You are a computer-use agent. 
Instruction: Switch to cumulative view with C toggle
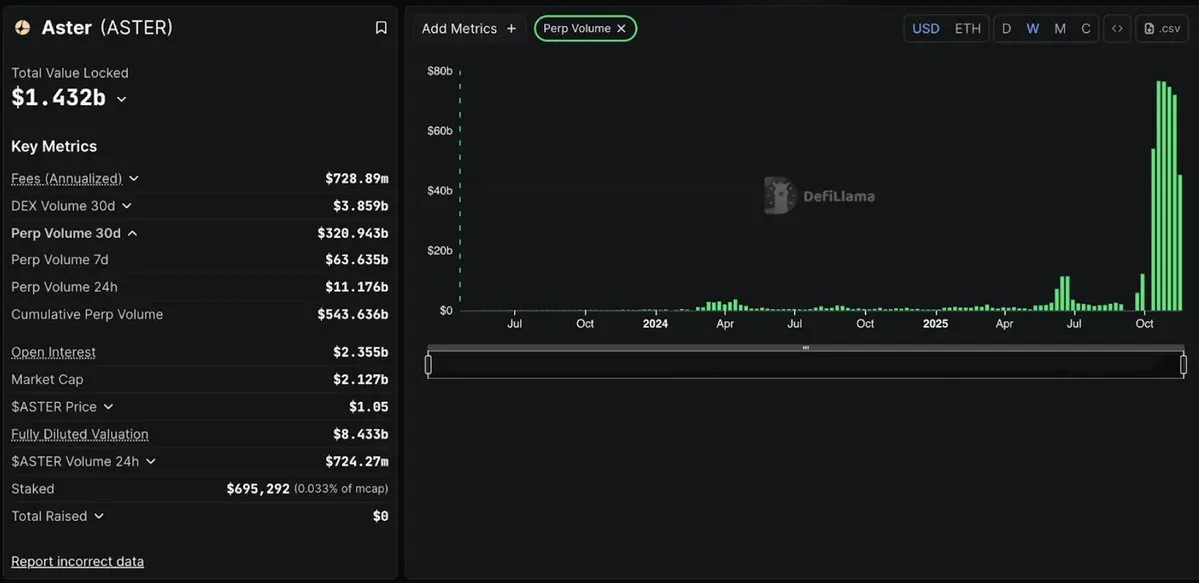pos(1085,28)
